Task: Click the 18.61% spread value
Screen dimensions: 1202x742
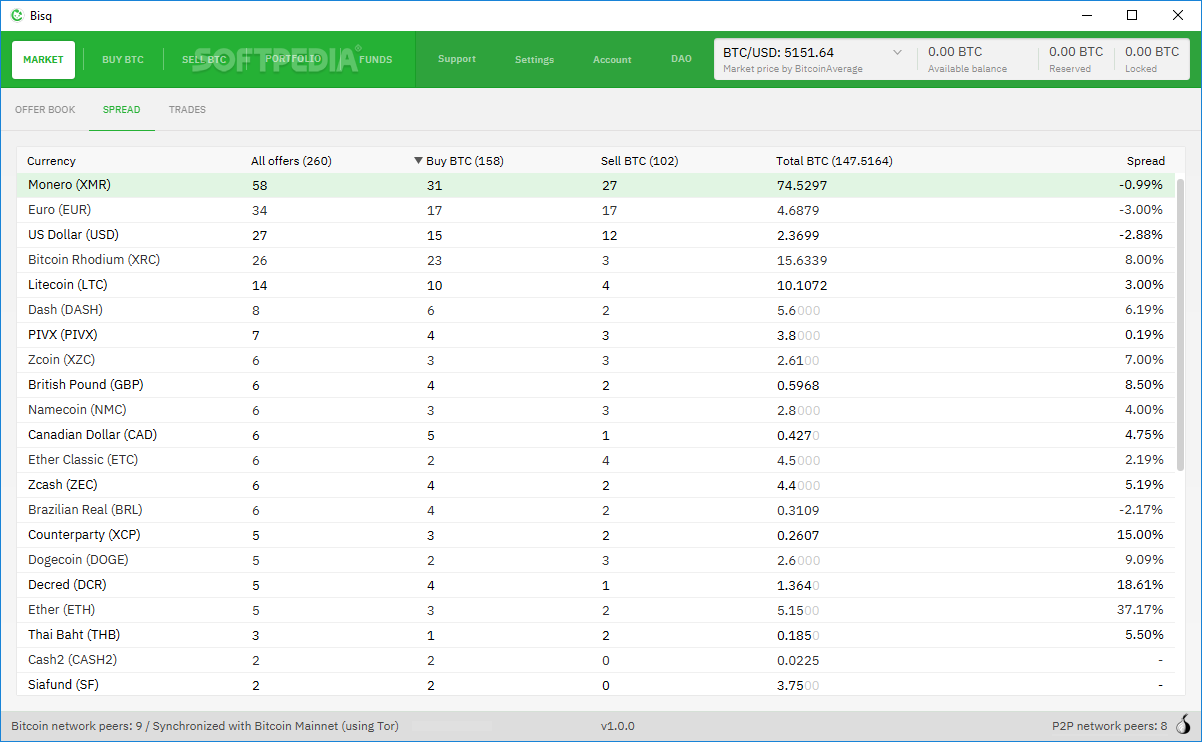Action: pos(1140,585)
